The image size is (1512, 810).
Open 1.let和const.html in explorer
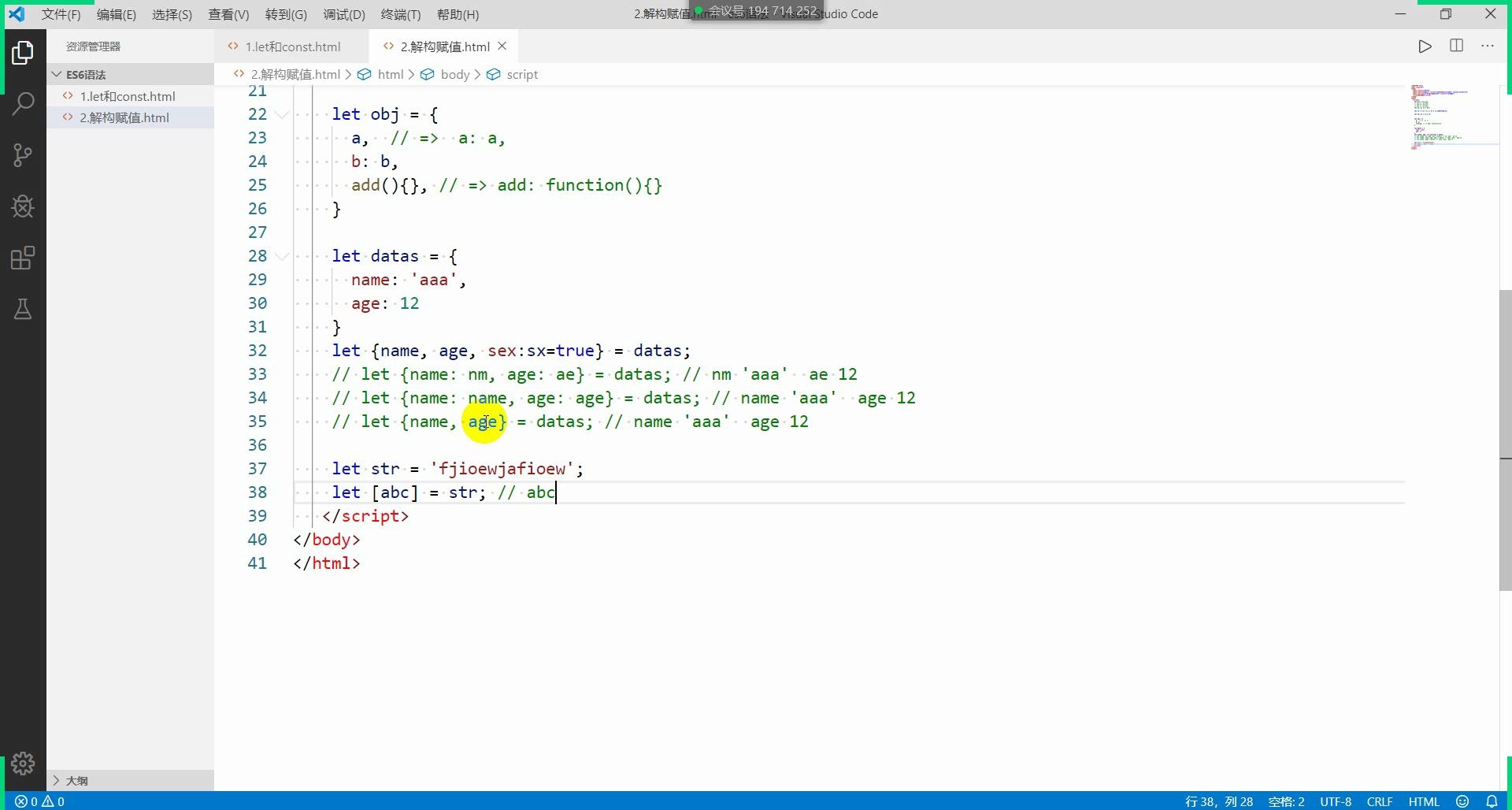point(130,96)
